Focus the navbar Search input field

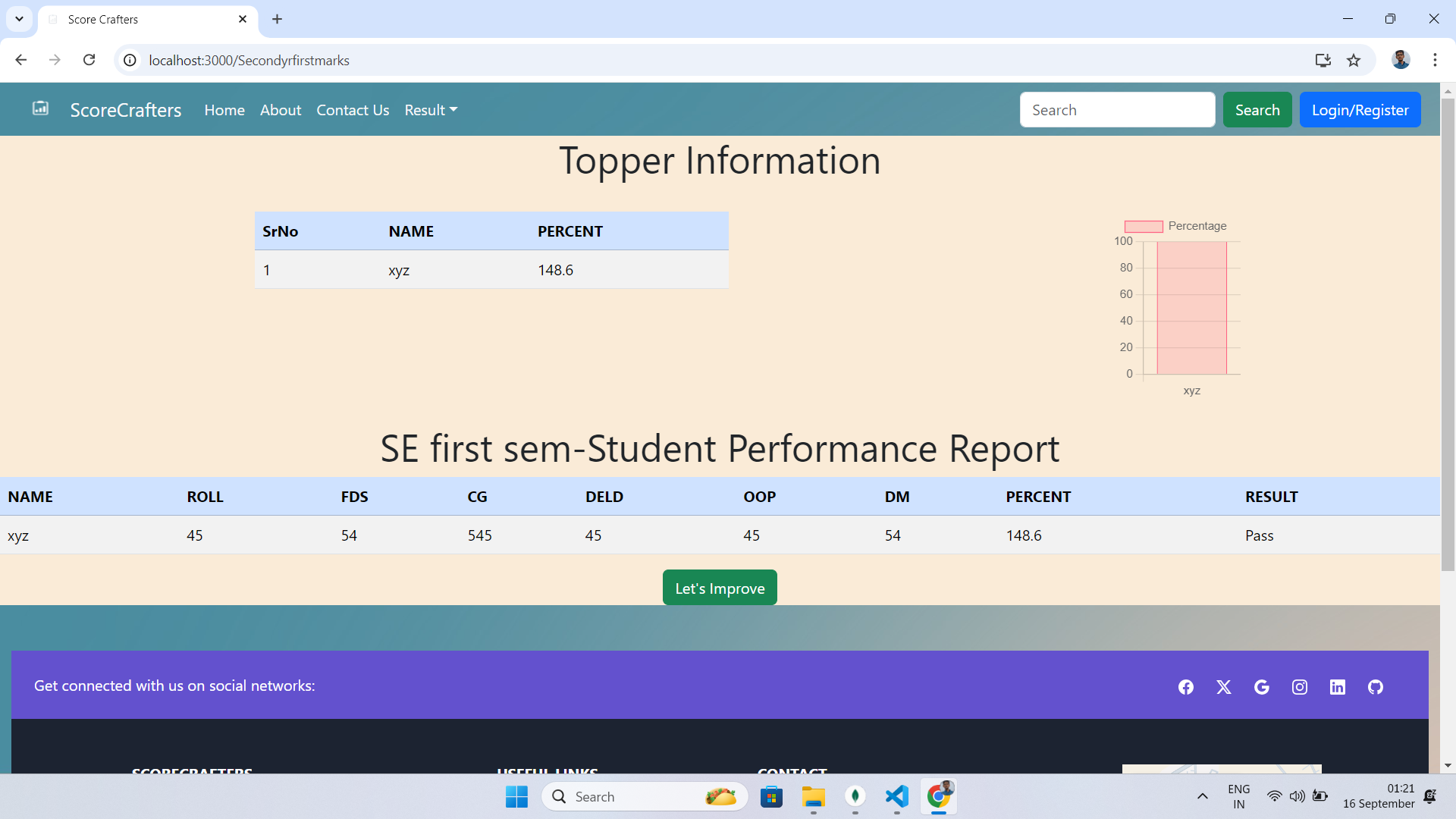point(1117,110)
